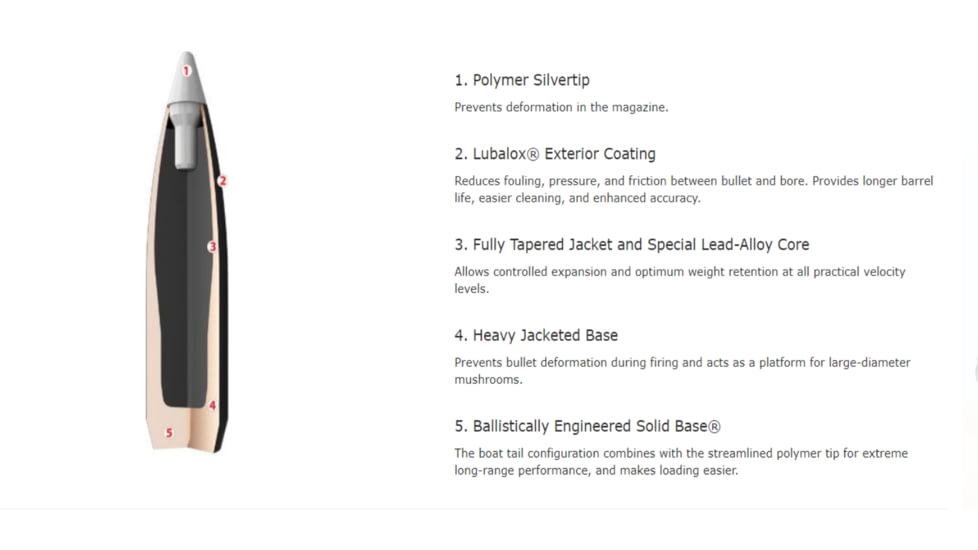Click the tan jacket interior of the cutaway
Screen dimensions: 978x550
coord(157,300)
